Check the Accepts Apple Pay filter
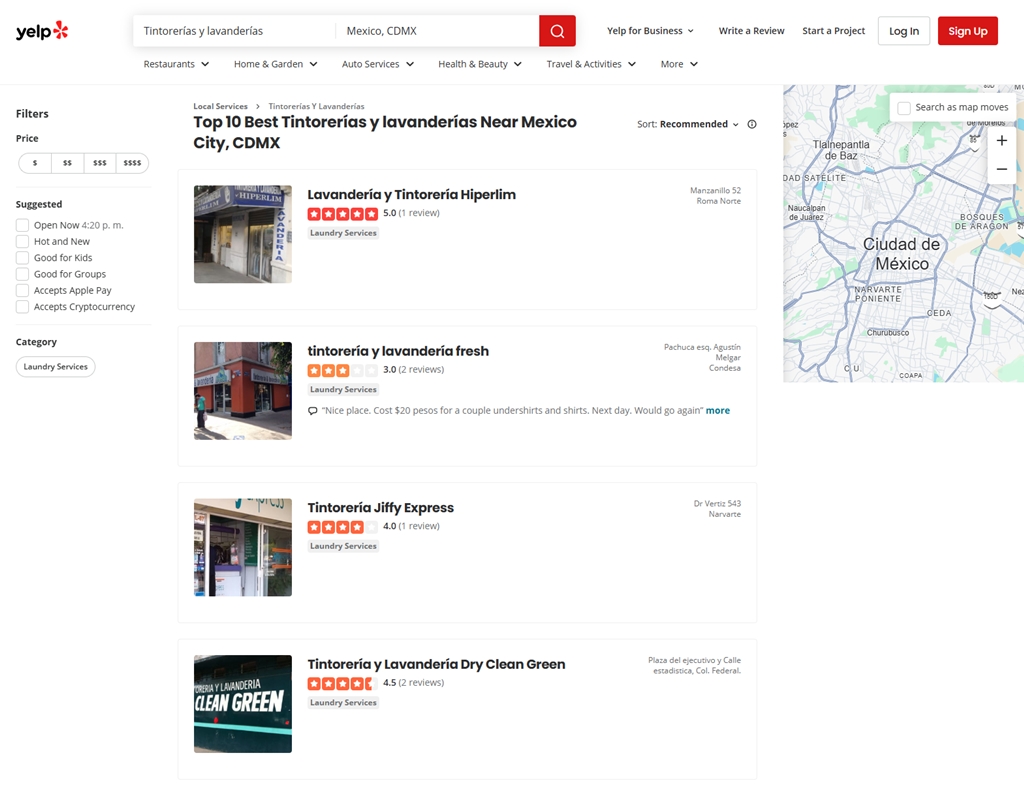The width and height of the screenshot is (1024, 788). (x=22, y=291)
